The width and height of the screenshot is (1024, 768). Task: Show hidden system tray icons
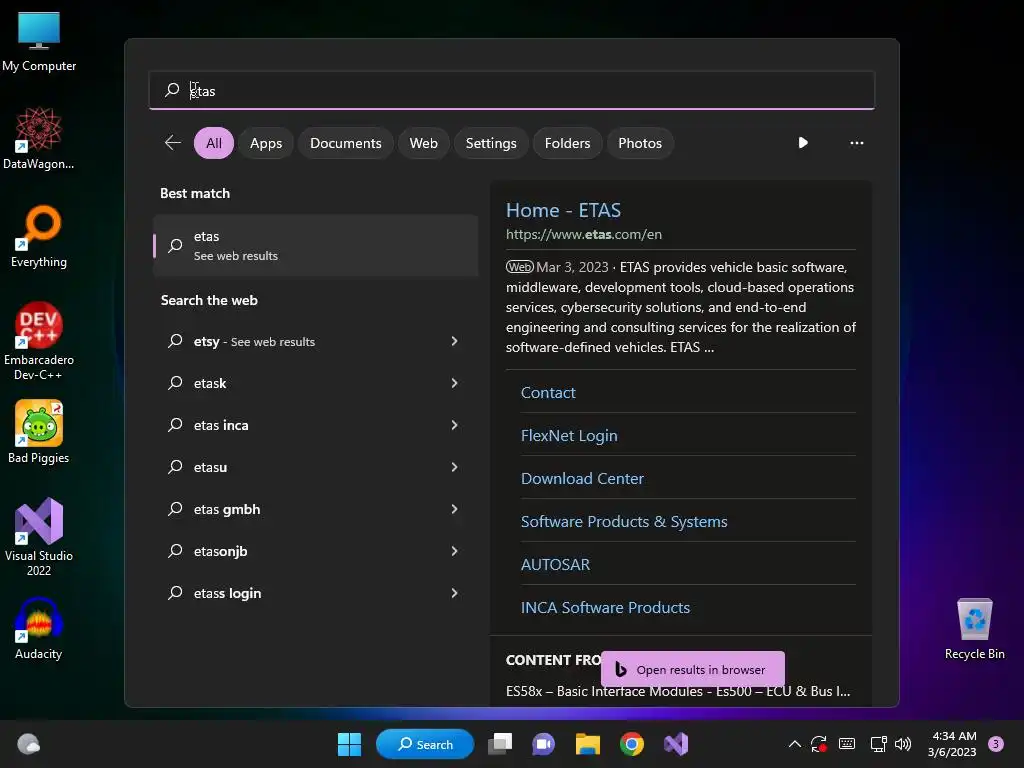pyautogui.click(x=795, y=744)
